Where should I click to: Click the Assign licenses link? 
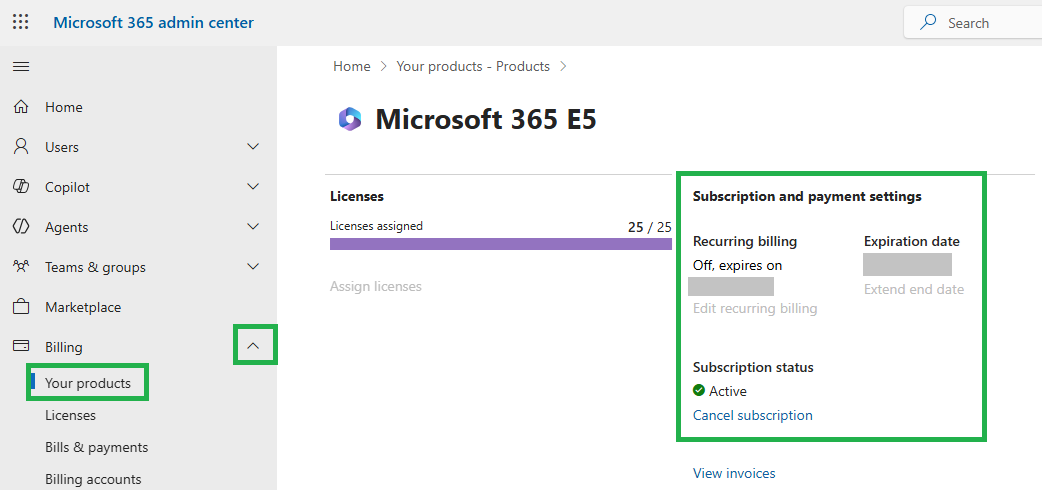375,287
